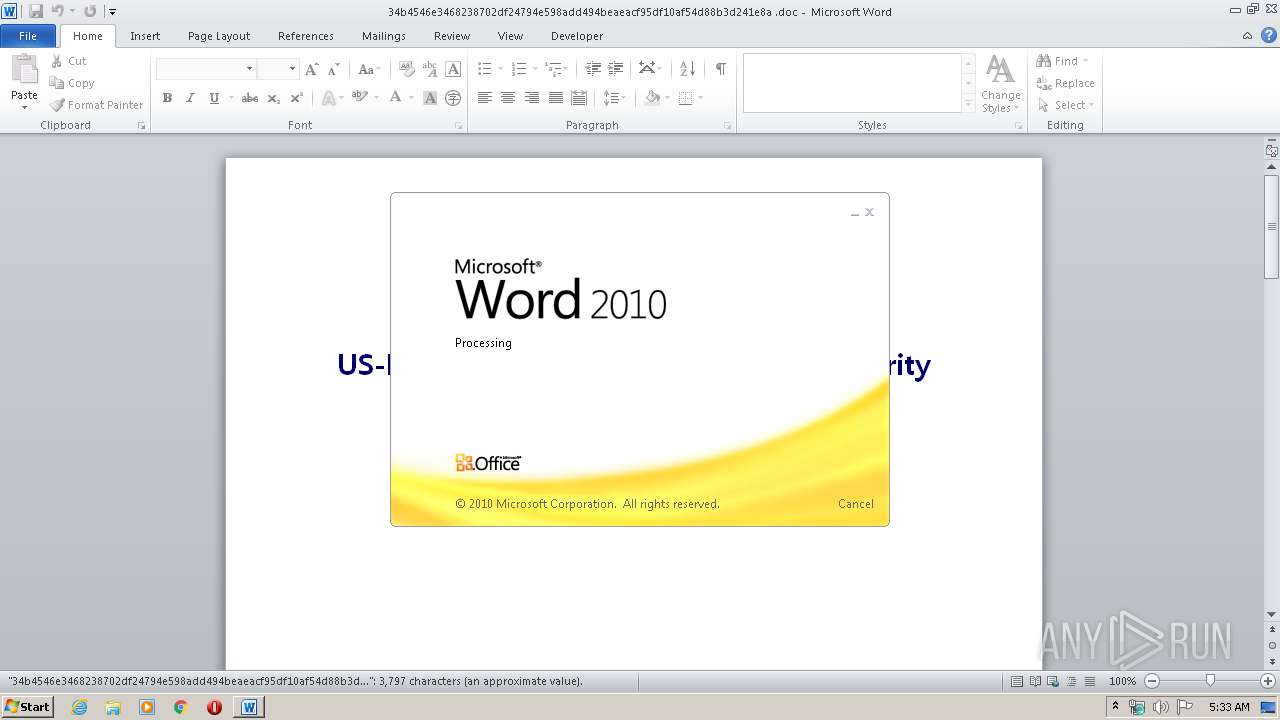
Task: Click the Increase Indent icon
Action: 616,69
